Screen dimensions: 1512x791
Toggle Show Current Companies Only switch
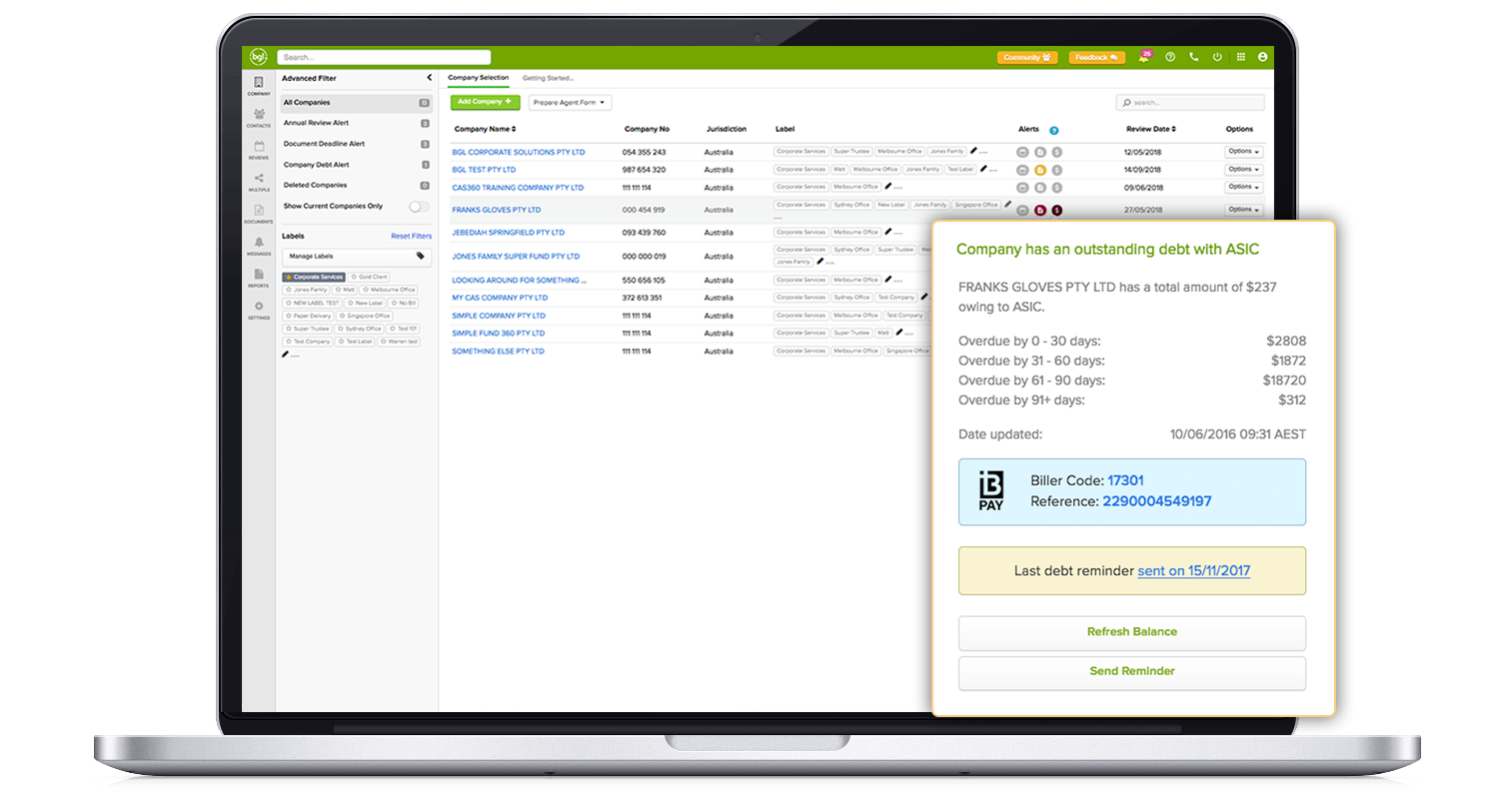coord(419,206)
